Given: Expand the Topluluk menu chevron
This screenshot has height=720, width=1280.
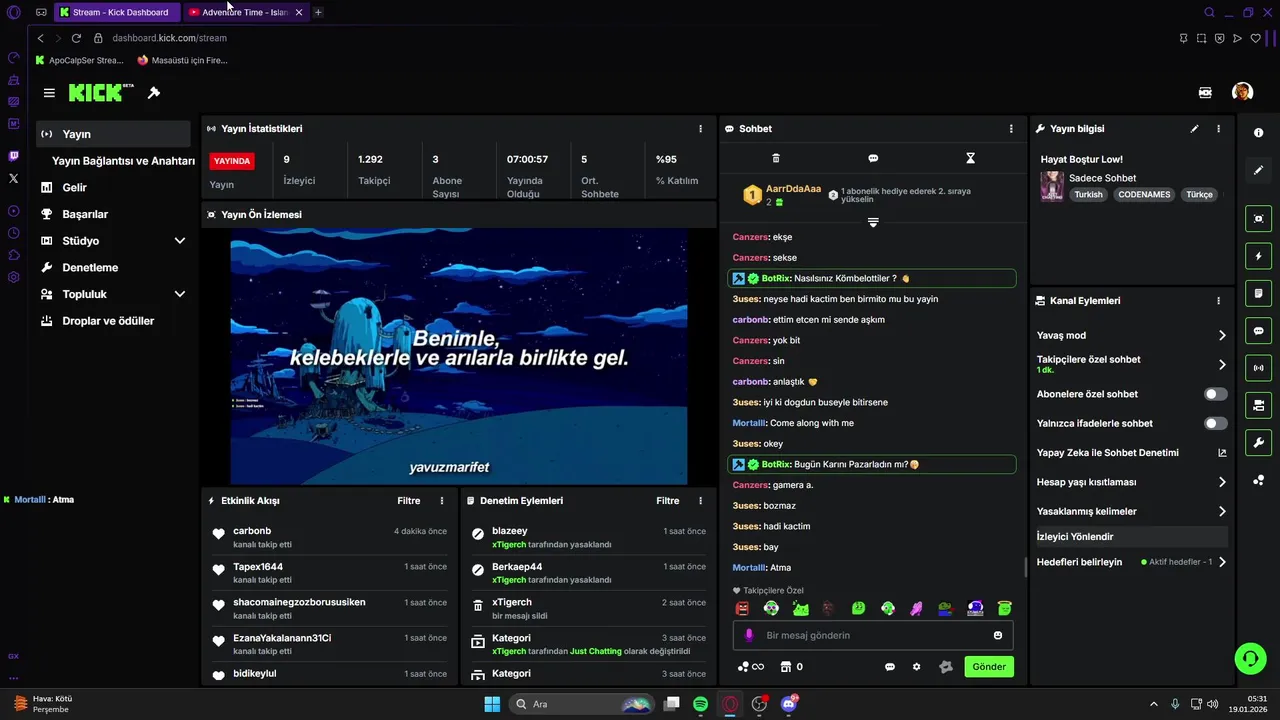Looking at the screenshot, I should [180, 294].
